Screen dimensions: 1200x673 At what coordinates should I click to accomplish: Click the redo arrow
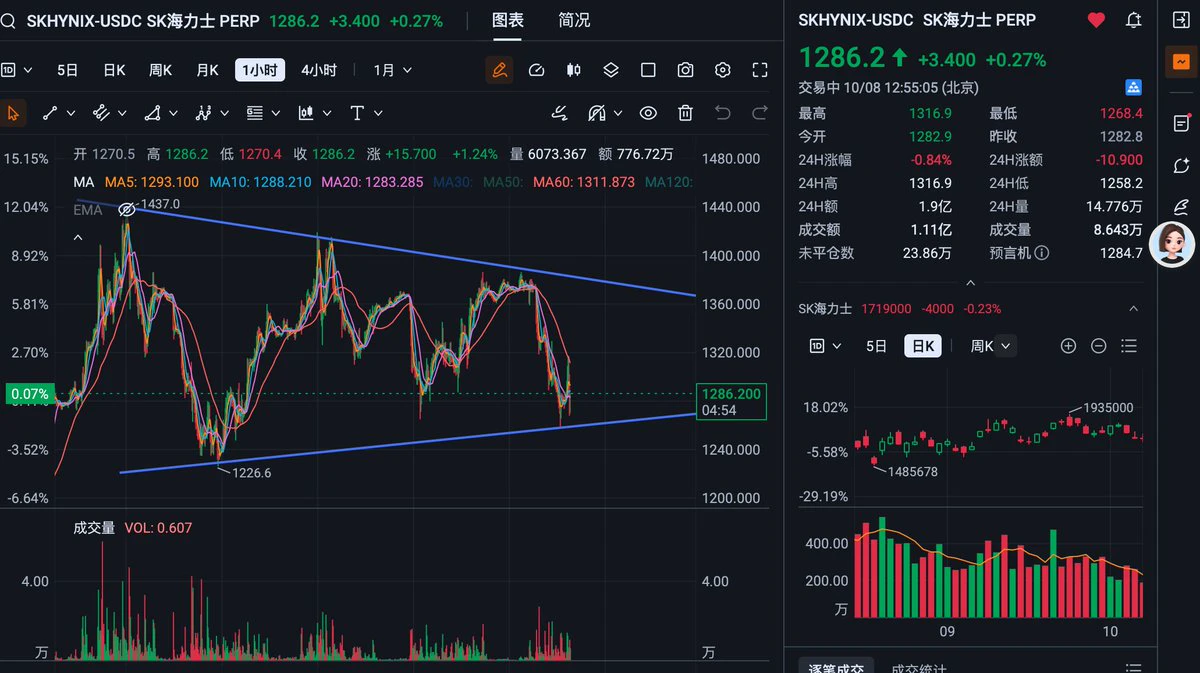(760, 113)
